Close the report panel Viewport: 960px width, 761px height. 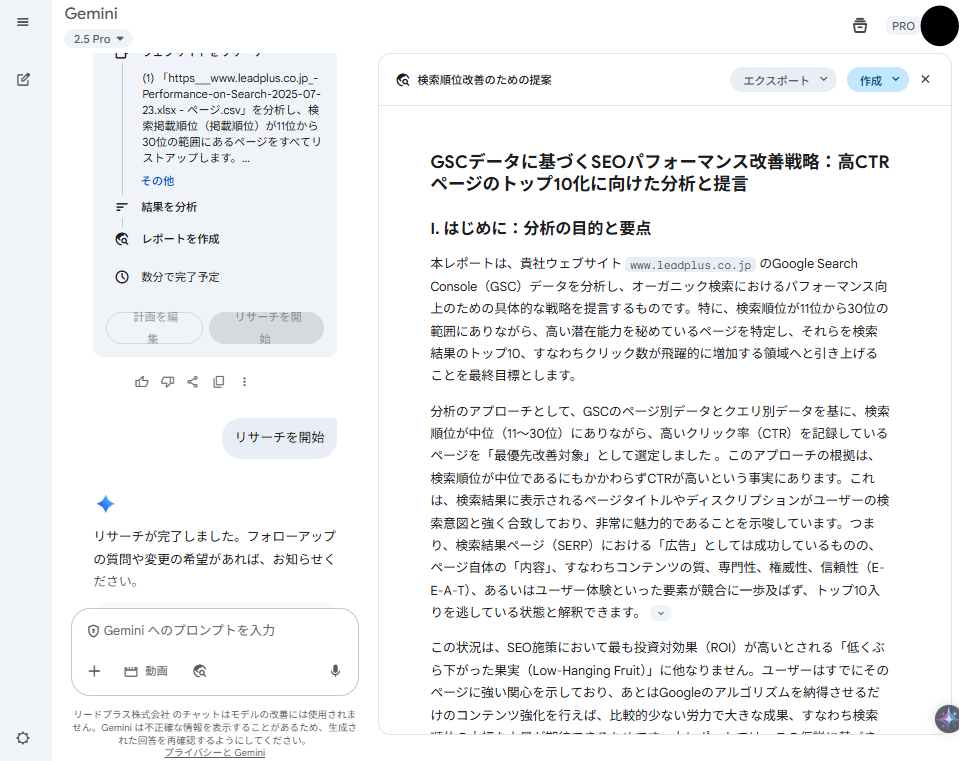pos(925,80)
